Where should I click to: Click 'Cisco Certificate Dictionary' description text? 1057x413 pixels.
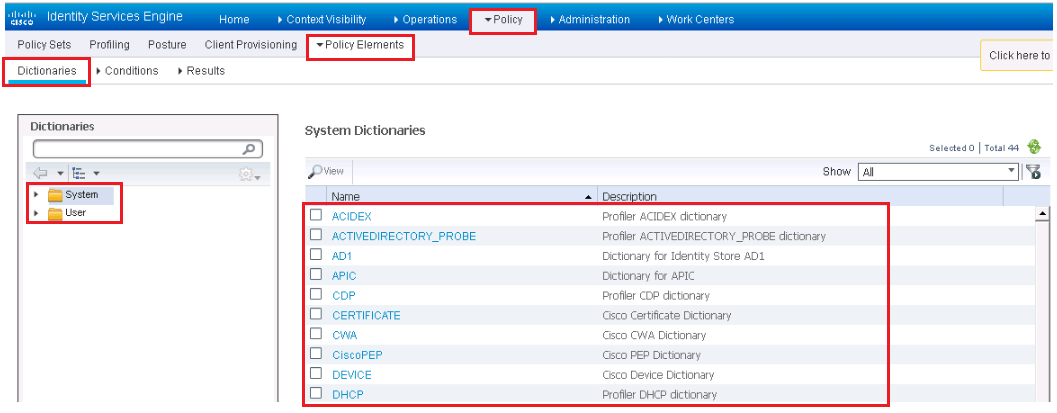point(666,315)
